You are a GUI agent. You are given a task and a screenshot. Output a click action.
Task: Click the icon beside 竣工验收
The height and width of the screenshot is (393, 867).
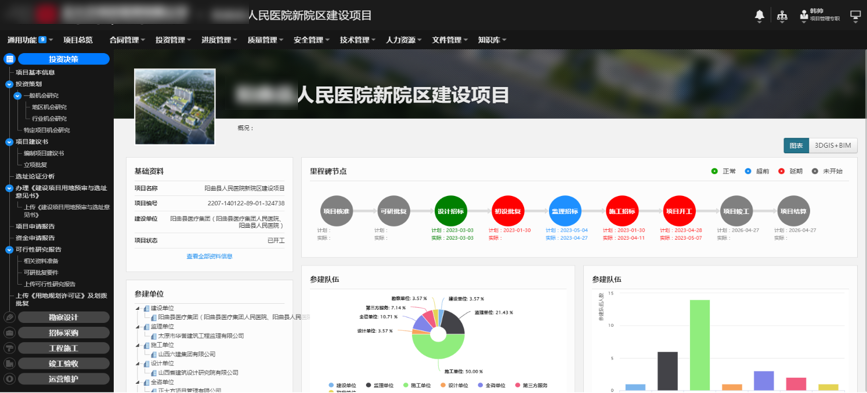(x=9, y=364)
